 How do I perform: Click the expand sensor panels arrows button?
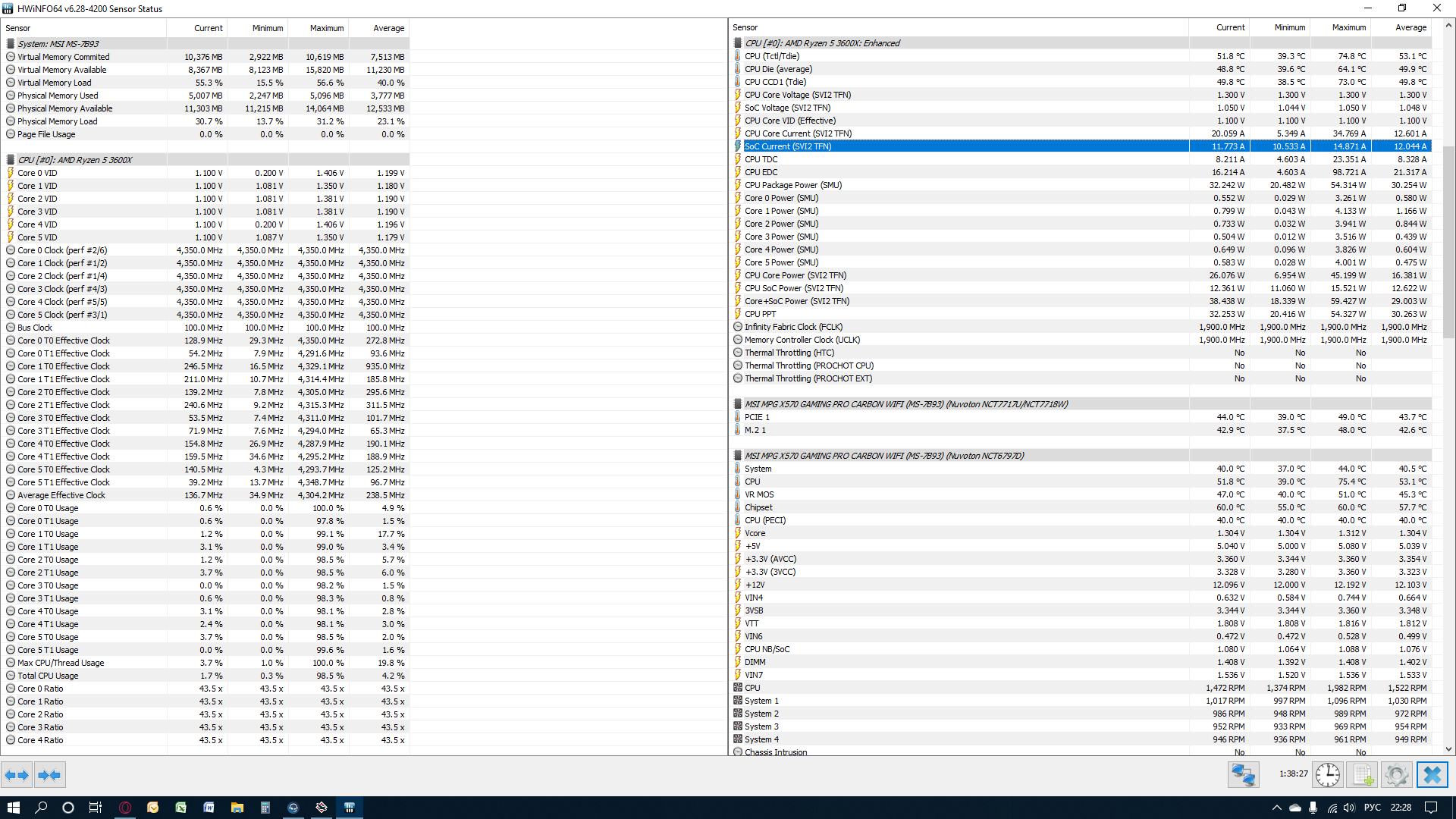click(x=17, y=775)
